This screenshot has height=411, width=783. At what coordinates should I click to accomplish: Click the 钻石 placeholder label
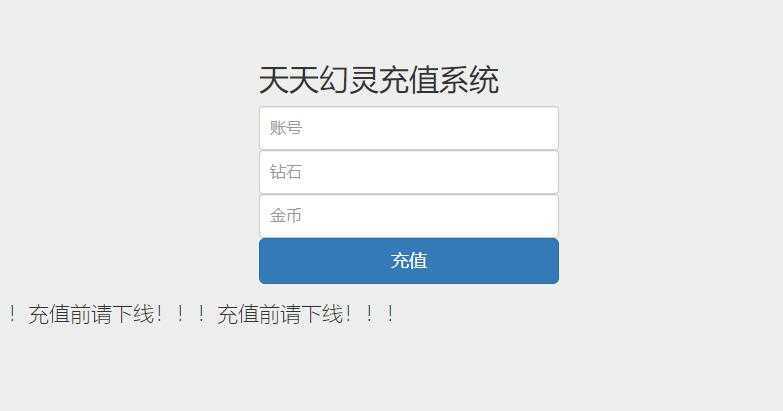(286, 172)
